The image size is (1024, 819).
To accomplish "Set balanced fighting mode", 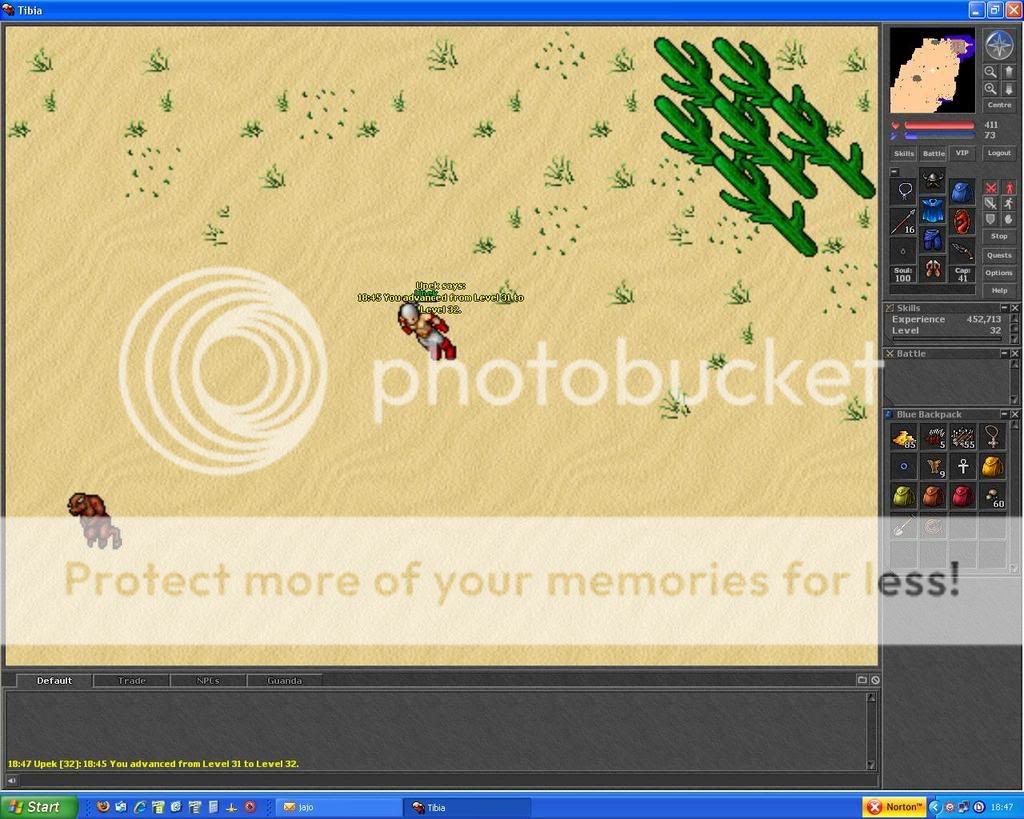I will tap(991, 204).
